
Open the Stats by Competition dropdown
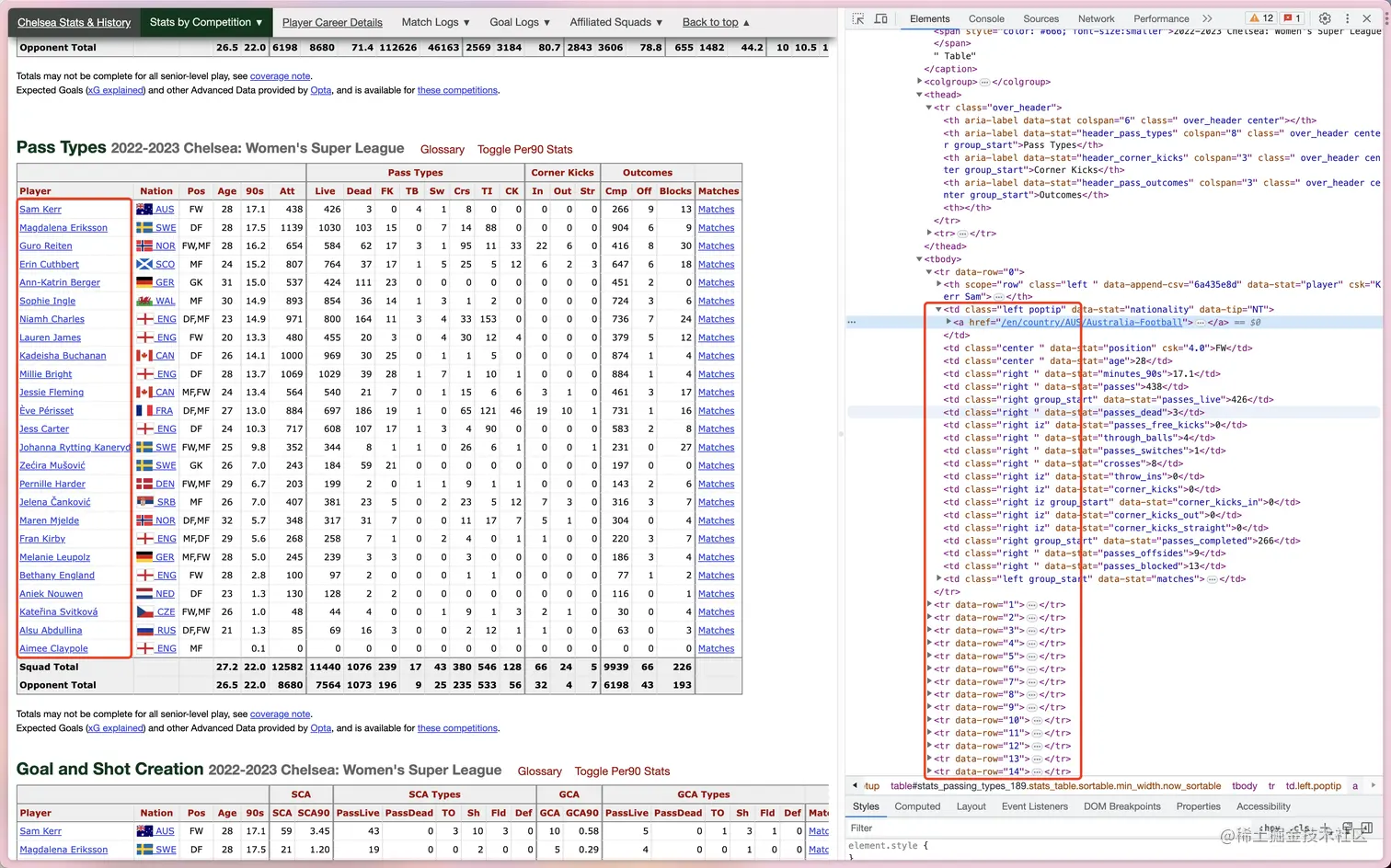[x=205, y=22]
